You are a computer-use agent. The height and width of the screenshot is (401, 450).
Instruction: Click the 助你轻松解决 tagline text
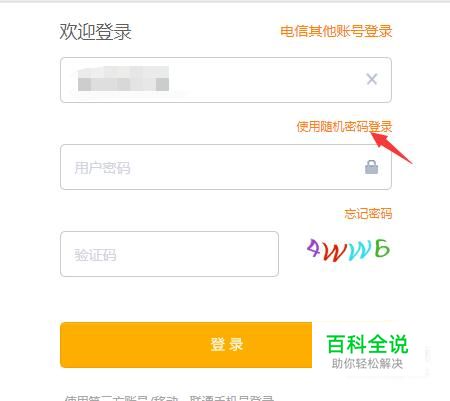pyautogui.click(x=367, y=364)
